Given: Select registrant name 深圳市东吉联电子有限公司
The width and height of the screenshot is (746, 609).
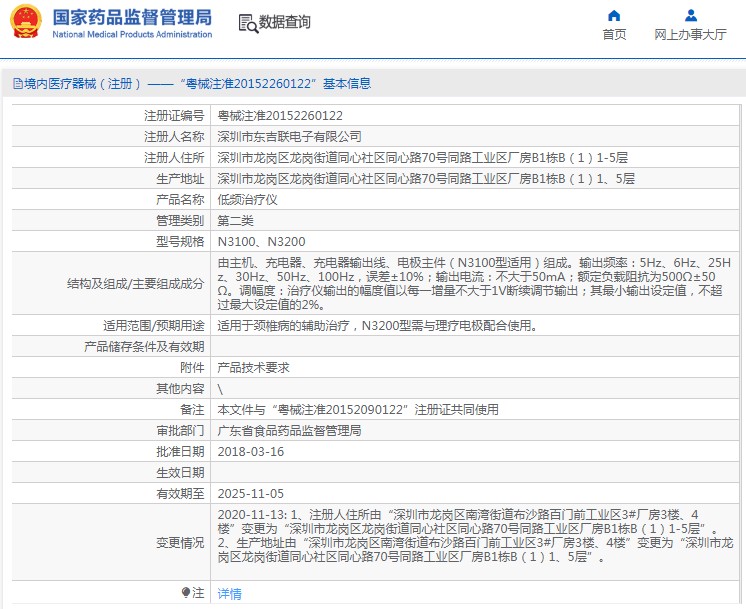Looking at the screenshot, I should [289, 137].
